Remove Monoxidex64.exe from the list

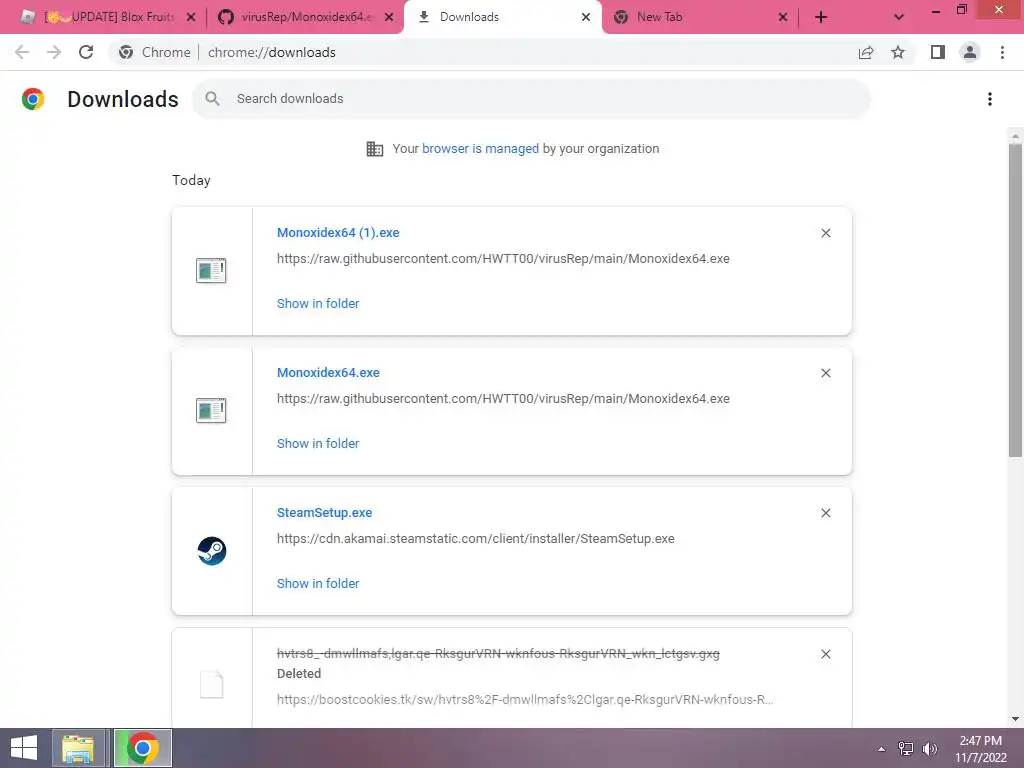[x=825, y=373]
